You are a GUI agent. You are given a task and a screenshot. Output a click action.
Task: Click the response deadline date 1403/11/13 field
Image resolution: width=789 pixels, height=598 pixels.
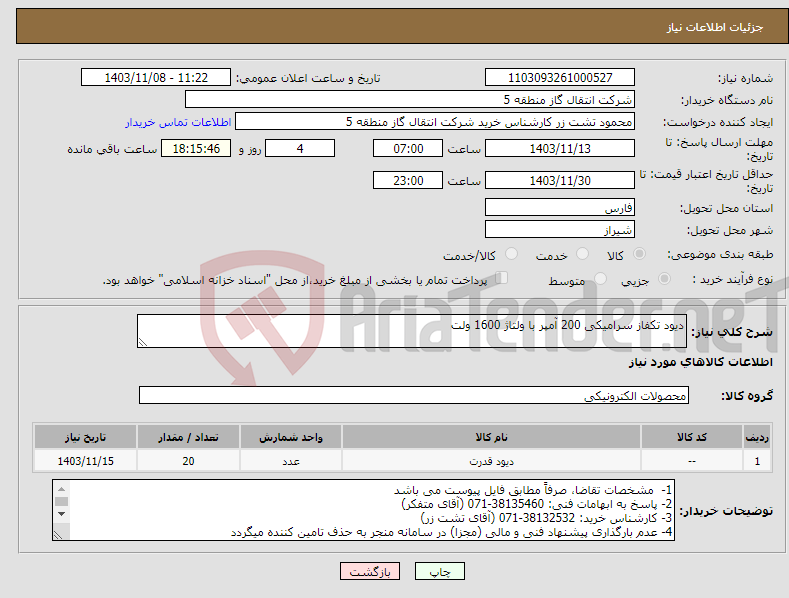tap(560, 148)
